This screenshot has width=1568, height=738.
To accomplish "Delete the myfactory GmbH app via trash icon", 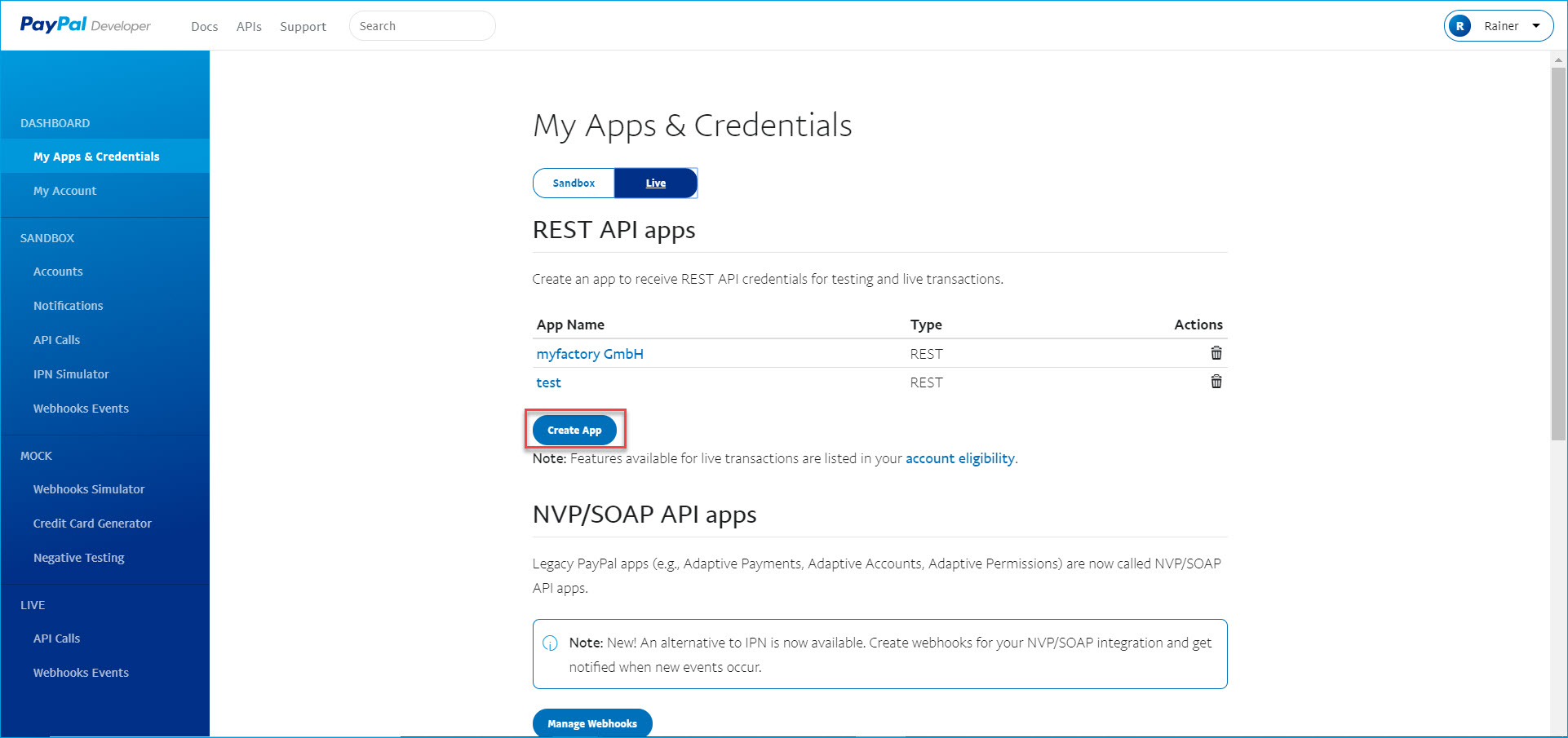I will (1216, 353).
